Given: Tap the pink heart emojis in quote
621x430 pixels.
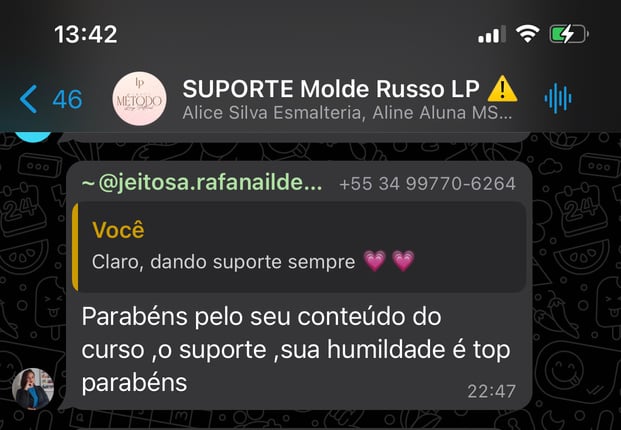Looking at the screenshot, I should [x=389, y=261].
